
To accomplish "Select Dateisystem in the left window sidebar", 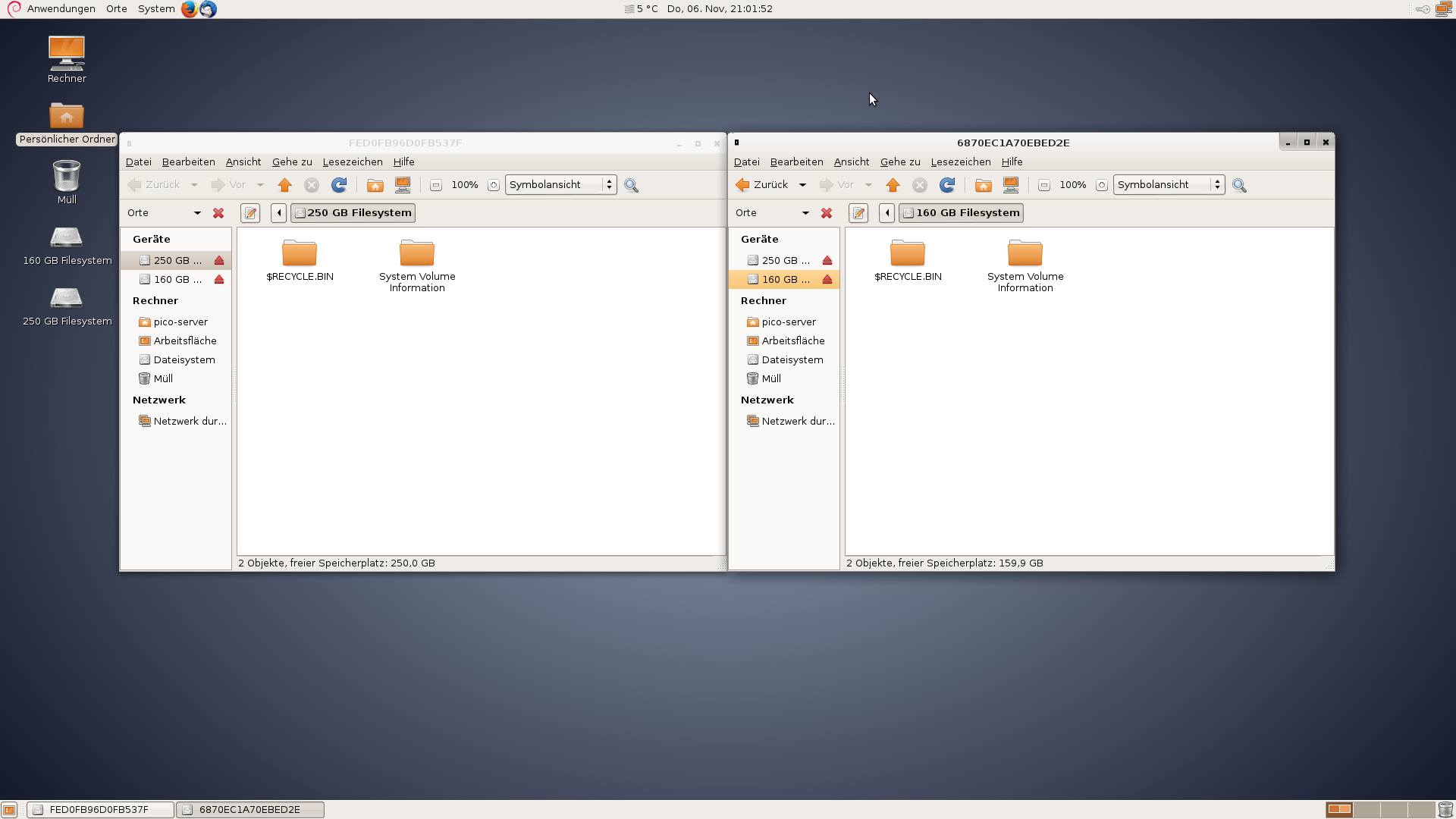I will pyautogui.click(x=184, y=360).
